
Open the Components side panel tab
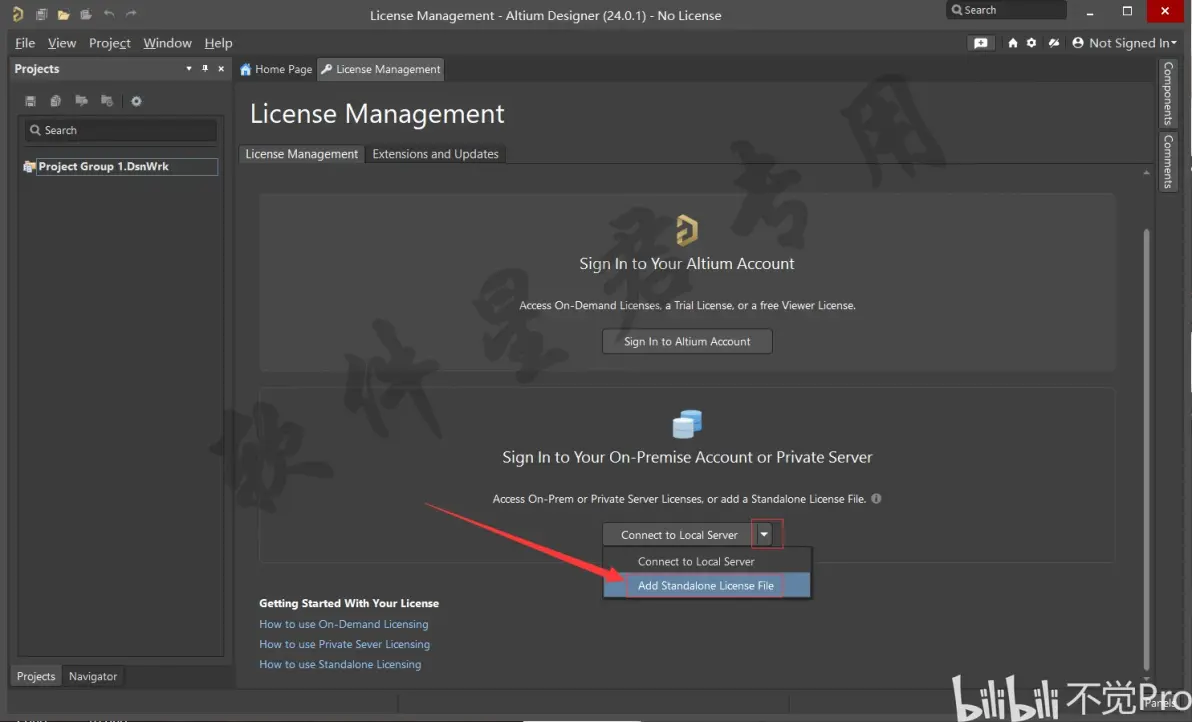point(1168,93)
